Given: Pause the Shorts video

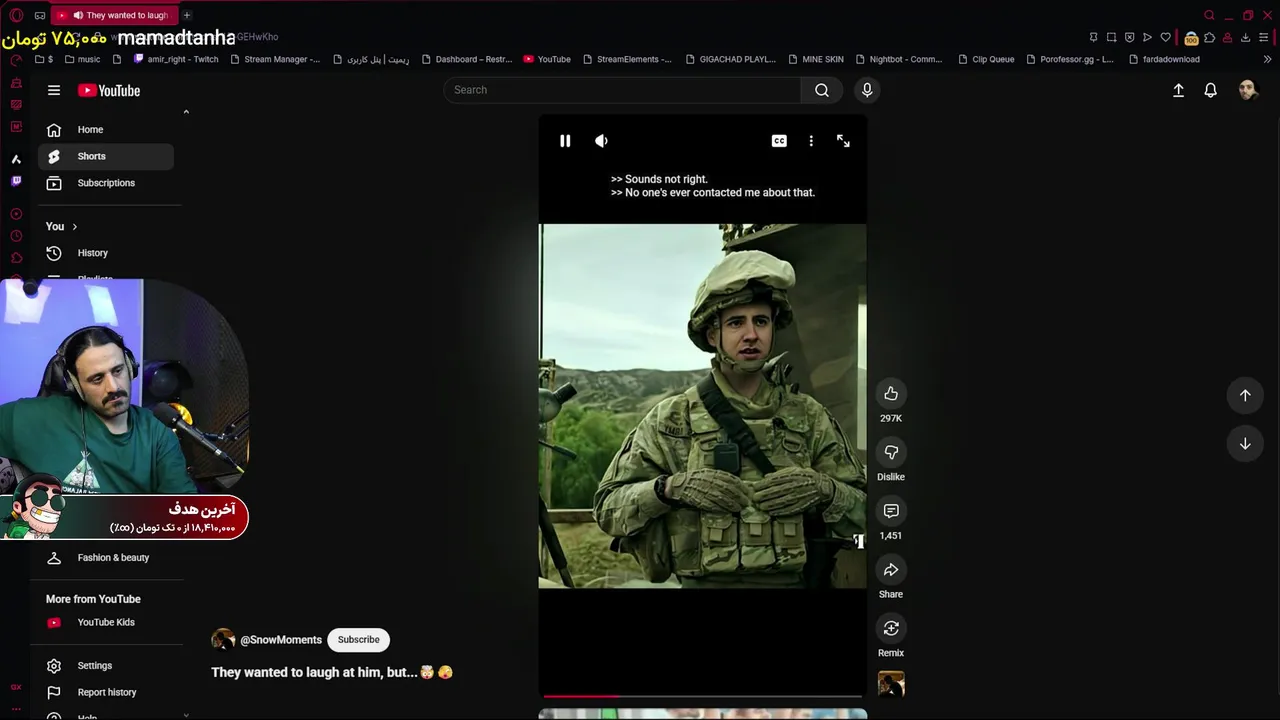Looking at the screenshot, I should tap(565, 141).
